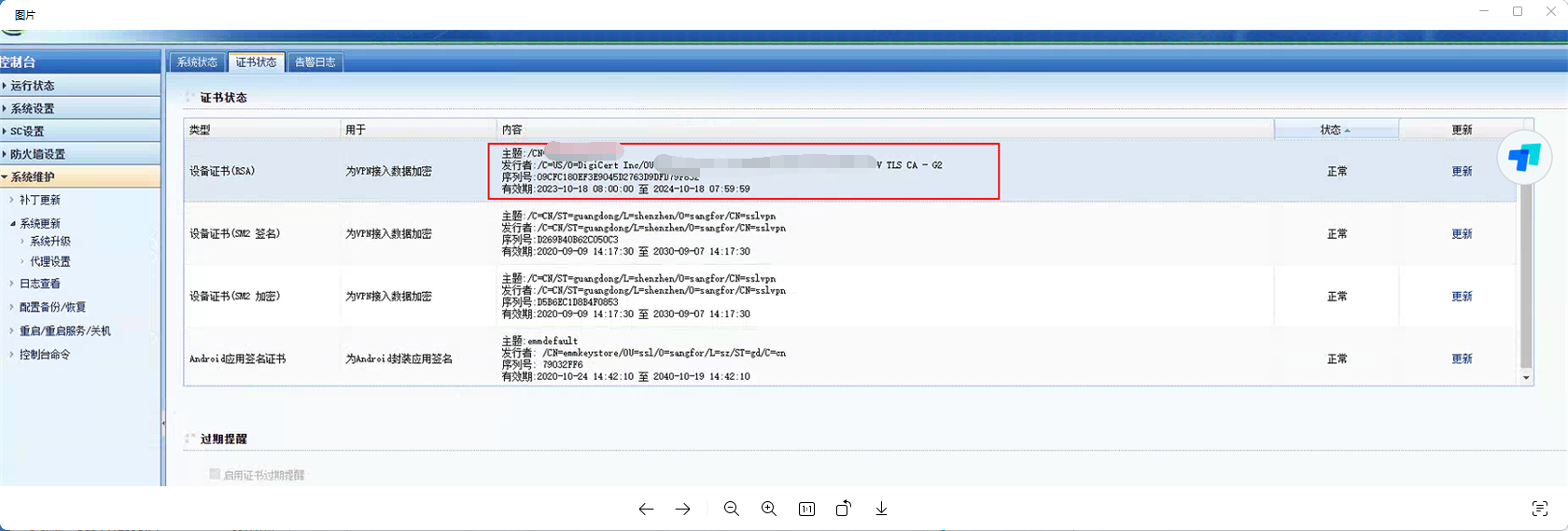Click 更新 for Android应用签名证书 row

1462,359
